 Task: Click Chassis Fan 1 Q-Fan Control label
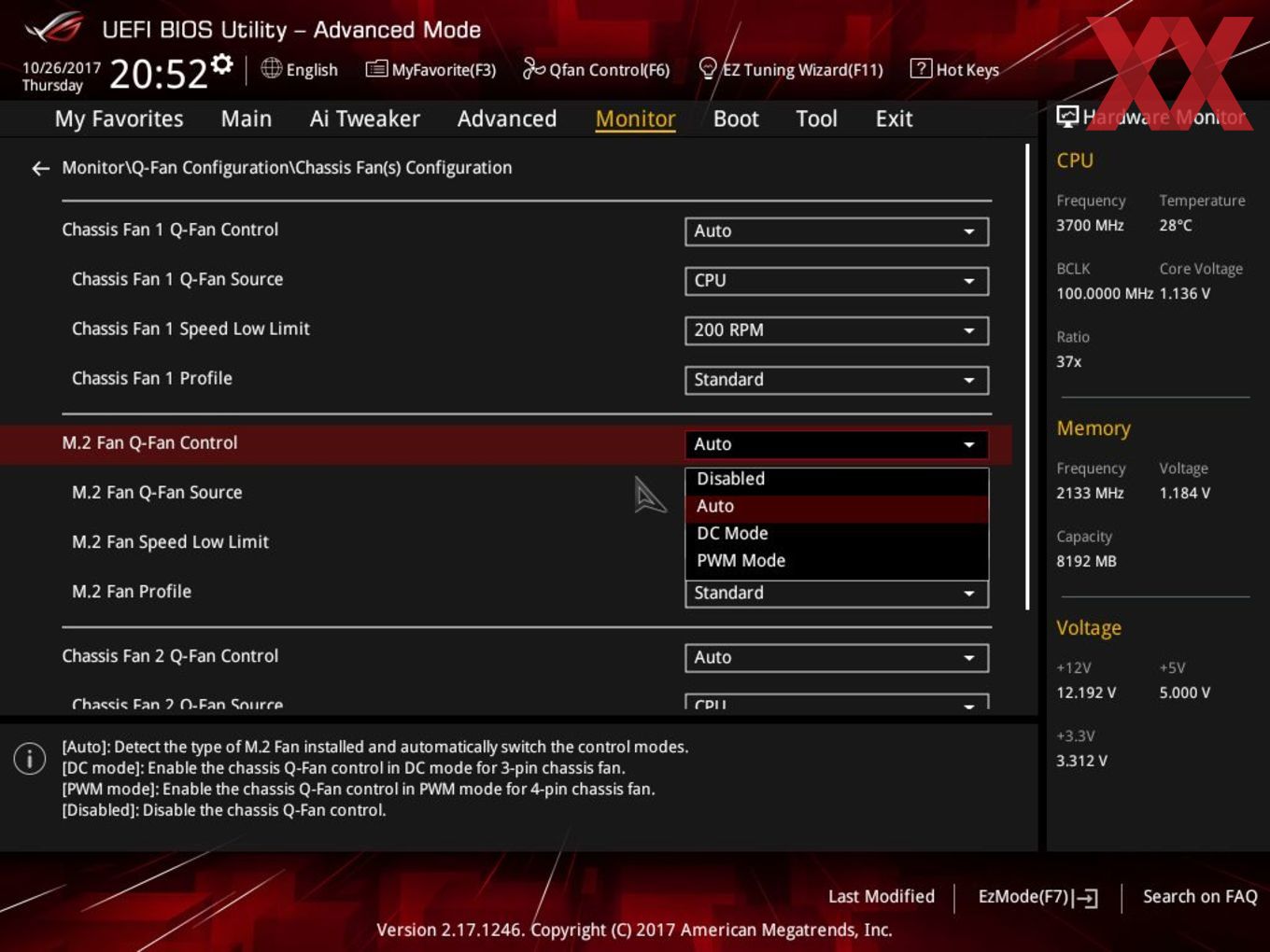click(x=170, y=230)
